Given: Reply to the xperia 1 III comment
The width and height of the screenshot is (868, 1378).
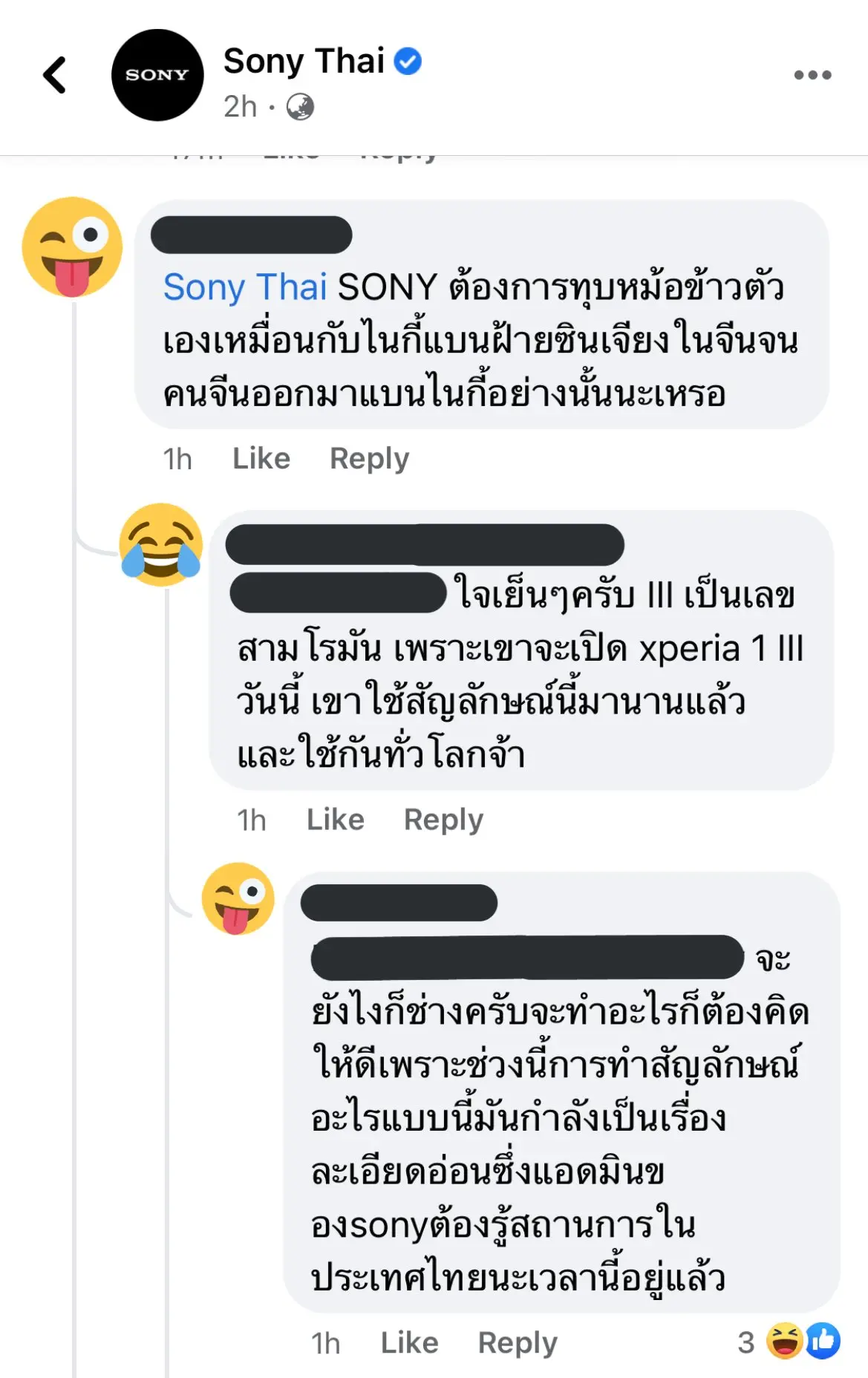Looking at the screenshot, I should [x=443, y=820].
